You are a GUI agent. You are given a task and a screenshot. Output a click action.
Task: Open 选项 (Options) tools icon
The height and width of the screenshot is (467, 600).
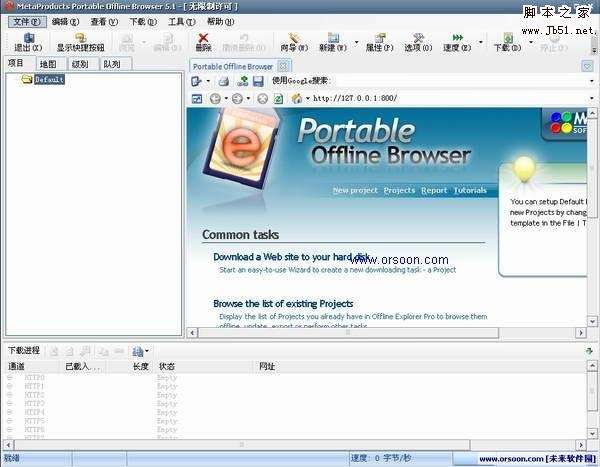(x=418, y=42)
